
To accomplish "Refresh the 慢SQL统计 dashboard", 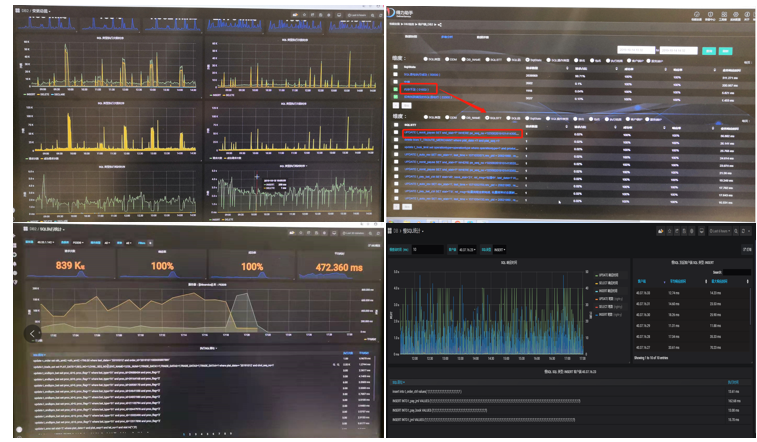I will (743, 231).
